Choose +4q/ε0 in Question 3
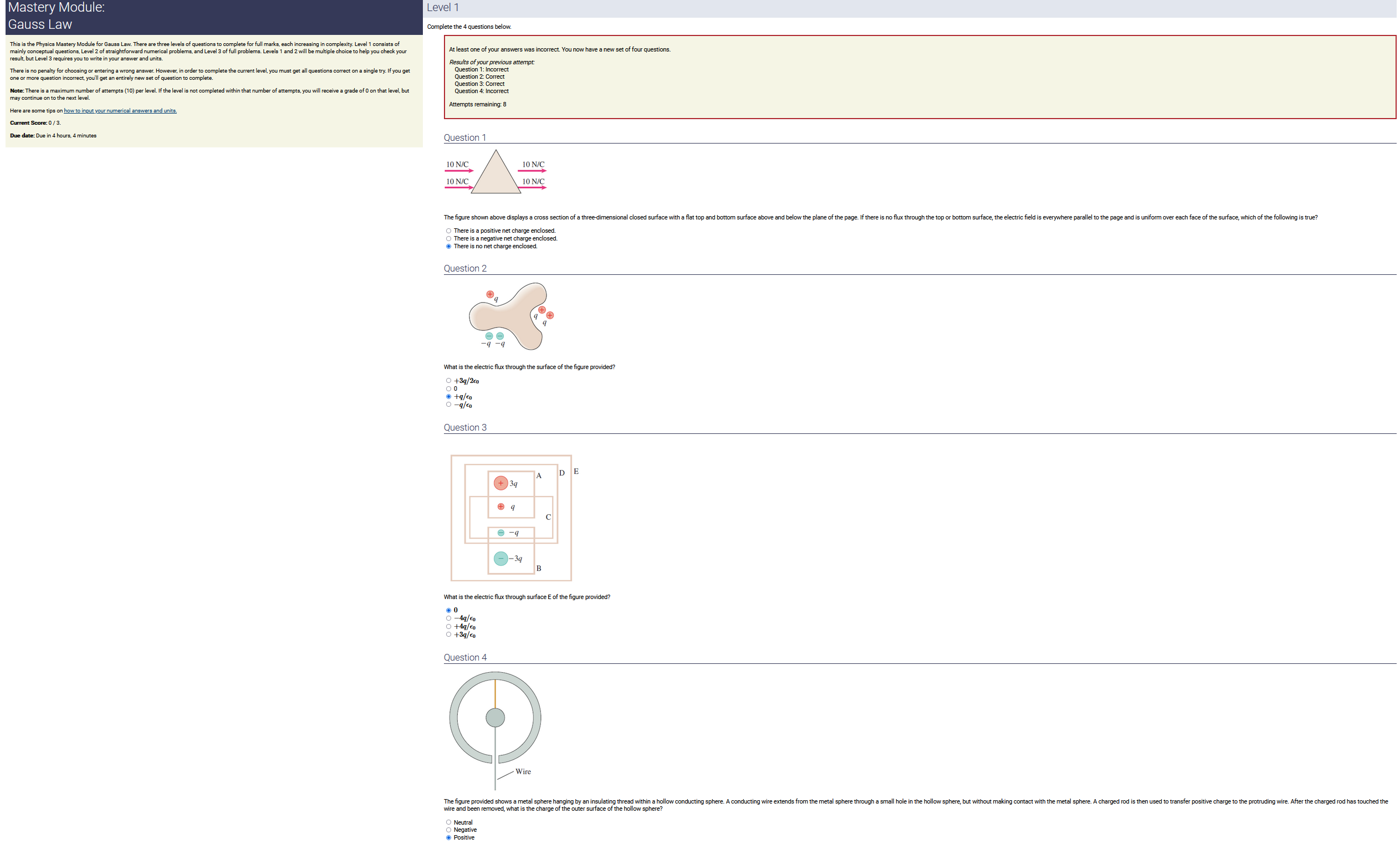The width and height of the screenshot is (1400, 844). click(448, 627)
